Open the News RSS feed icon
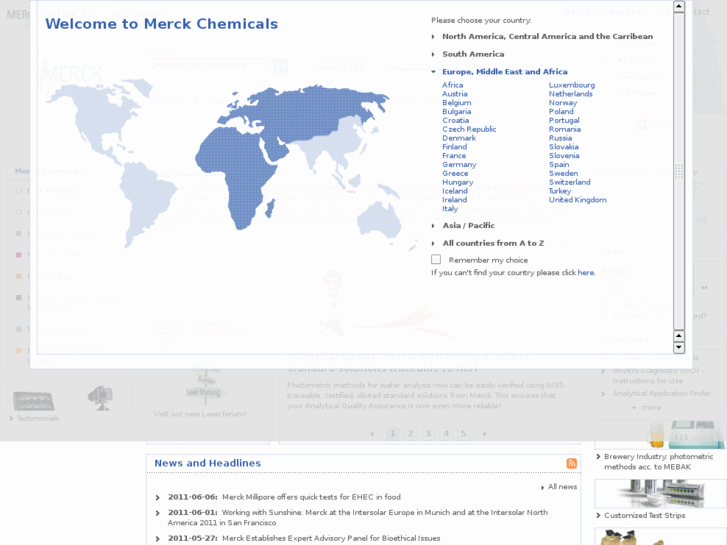The image size is (727, 545). click(x=572, y=463)
